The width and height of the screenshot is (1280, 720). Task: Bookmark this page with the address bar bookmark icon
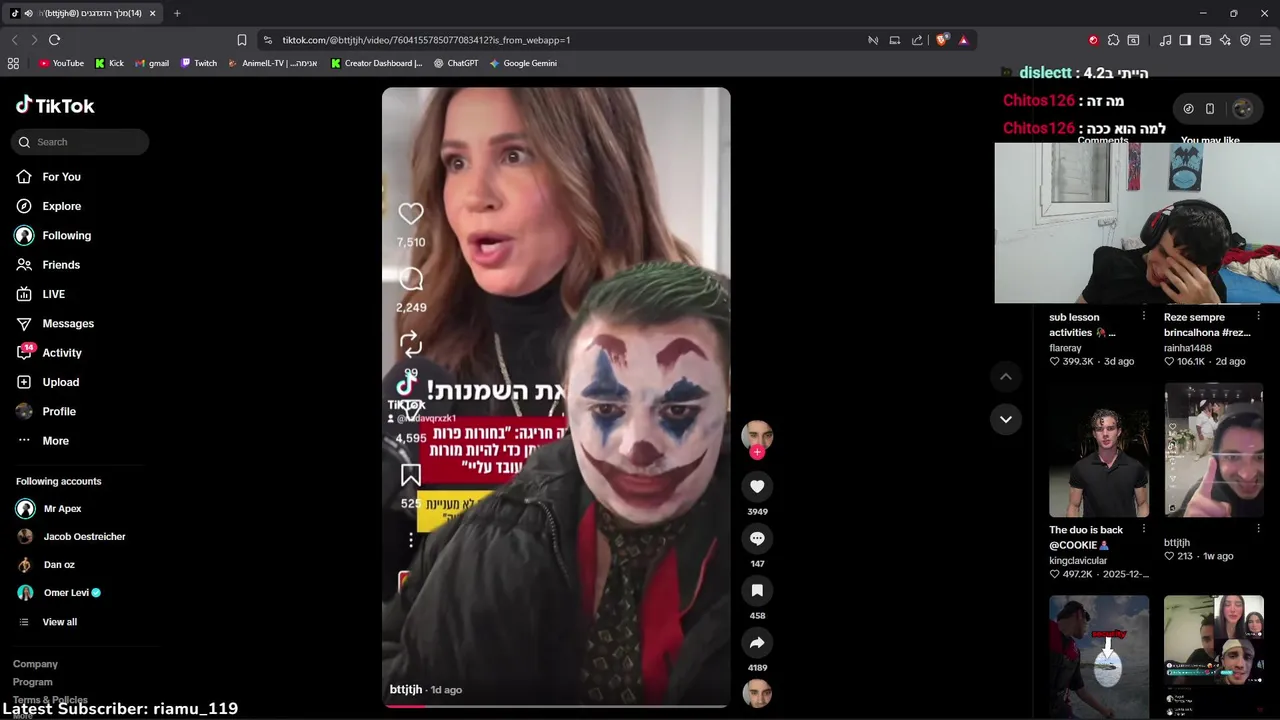click(x=241, y=40)
